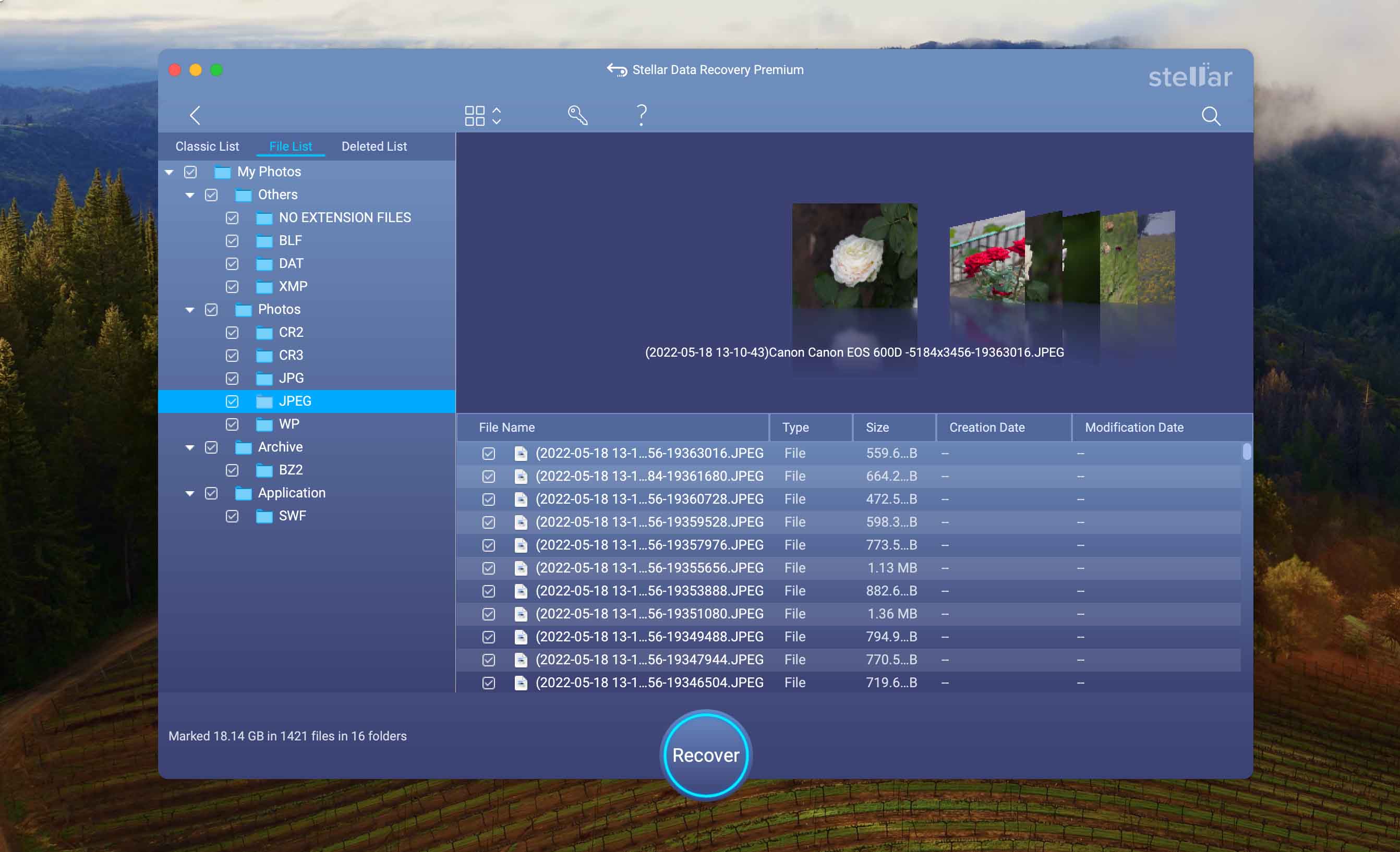This screenshot has height=852, width=1400.
Task: Click 'Marked 18.14 GB in 1421 files' status
Action: tap(287, 736)
